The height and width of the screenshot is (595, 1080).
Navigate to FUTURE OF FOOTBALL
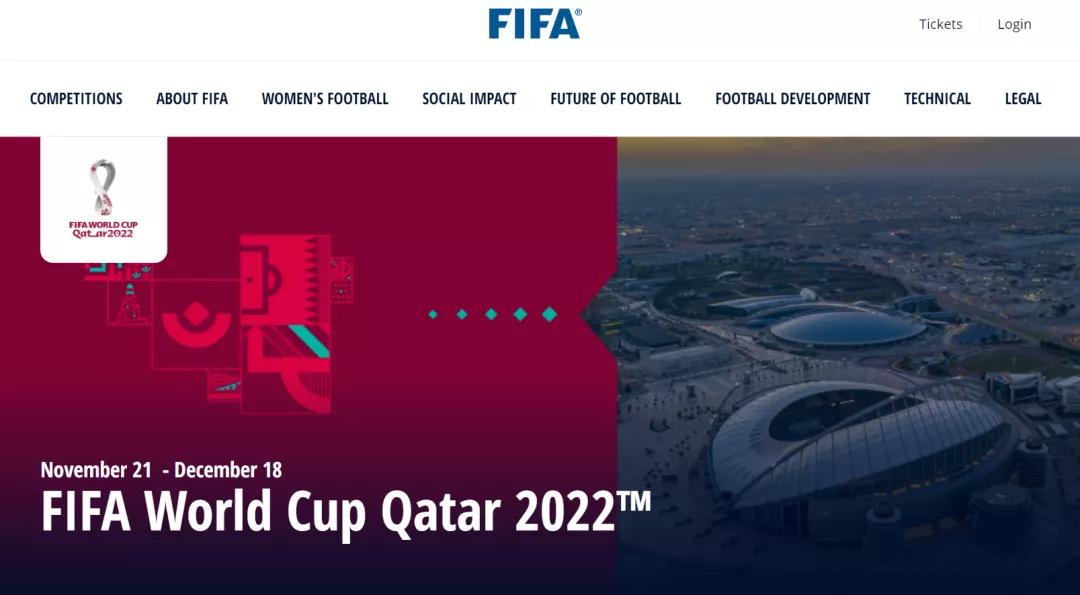pos(614,98)
